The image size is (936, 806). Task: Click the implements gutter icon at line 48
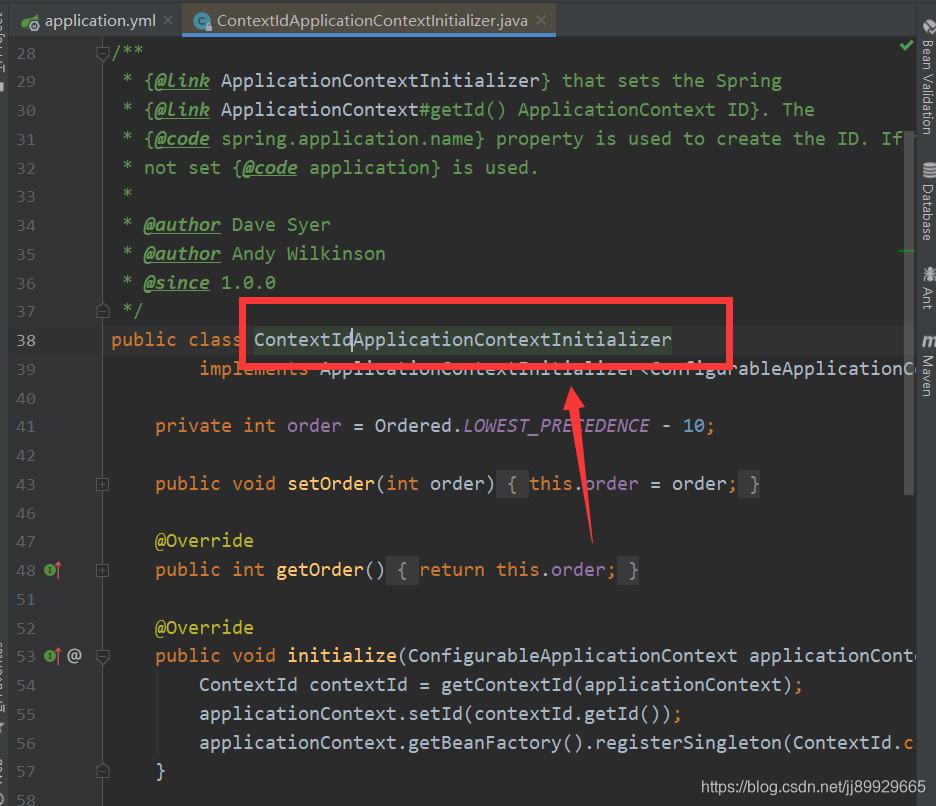click(53, 570)
